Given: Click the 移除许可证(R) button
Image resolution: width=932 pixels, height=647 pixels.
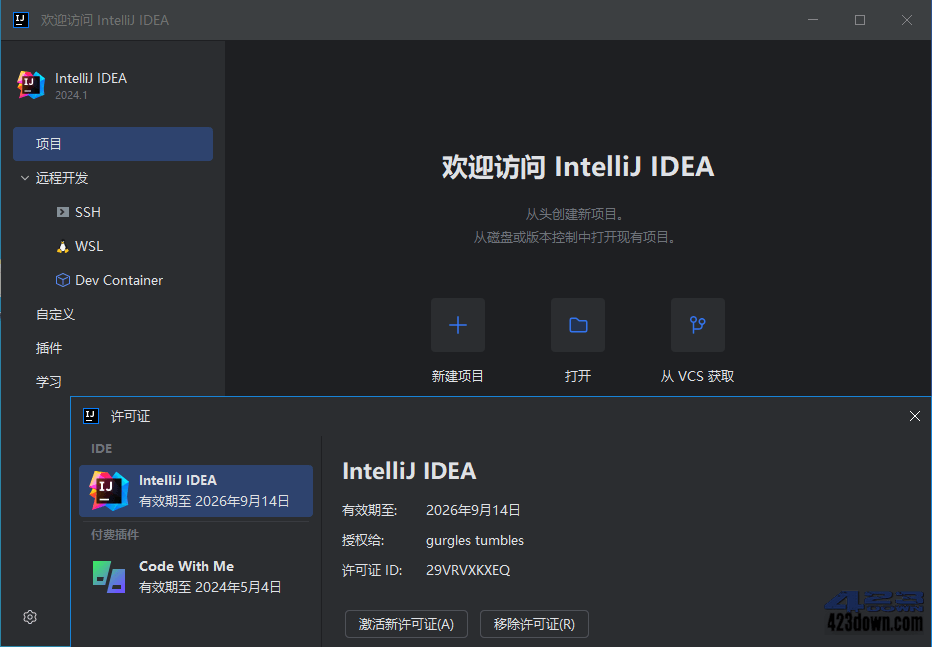Looking at the screenshot, I should pos(534,623).
